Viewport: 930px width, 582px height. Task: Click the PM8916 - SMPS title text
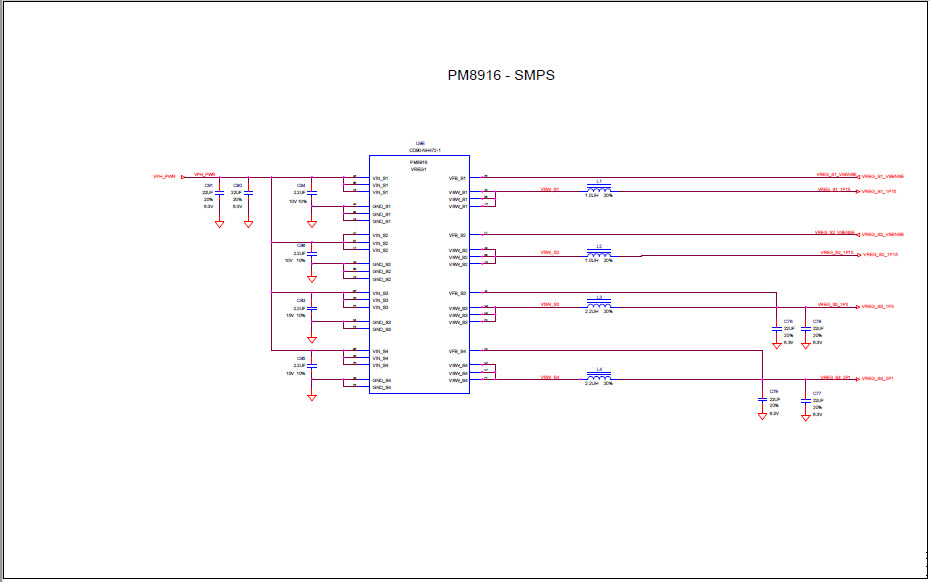[502, 73]
